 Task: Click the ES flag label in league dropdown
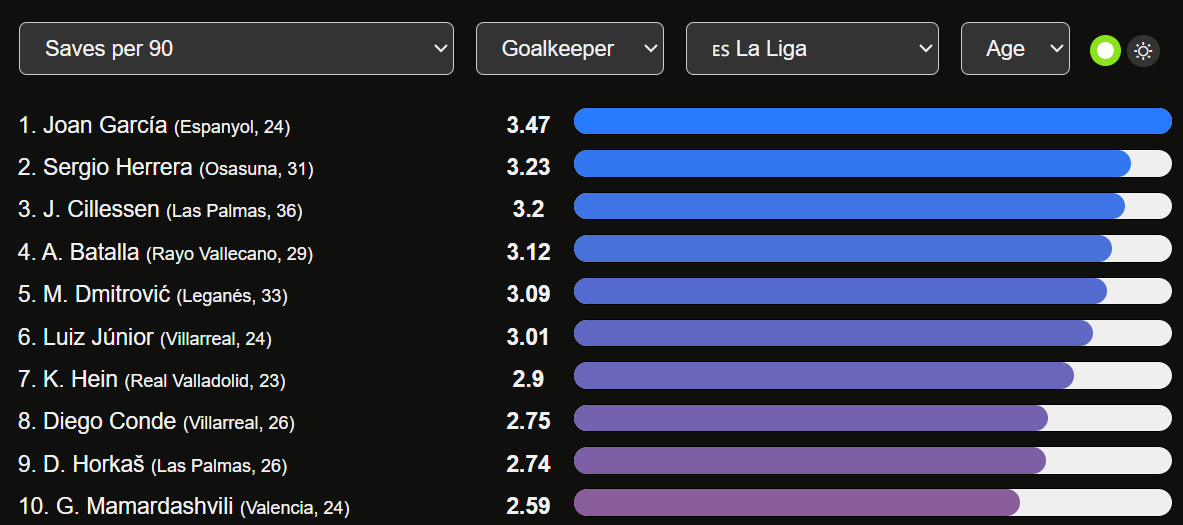[721, 50]
